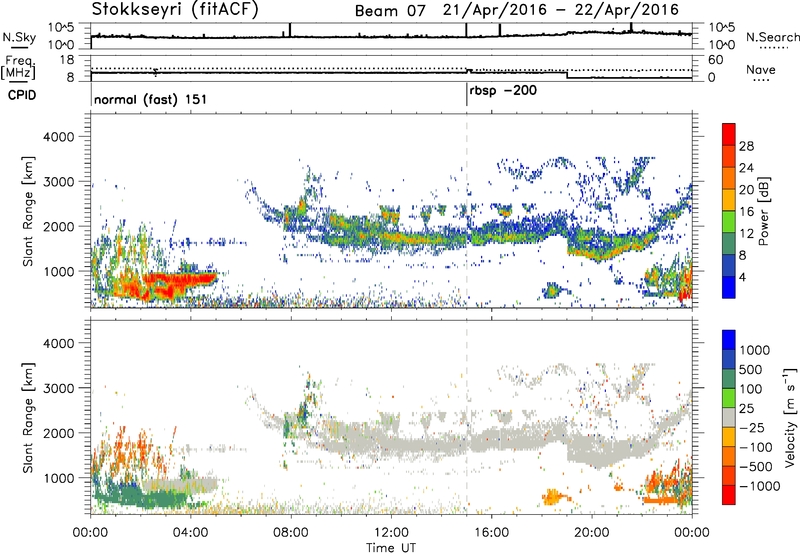800x554 pixels.
Task: Click the '08:00' time axis tick label
Action: (x=291, y=533)
